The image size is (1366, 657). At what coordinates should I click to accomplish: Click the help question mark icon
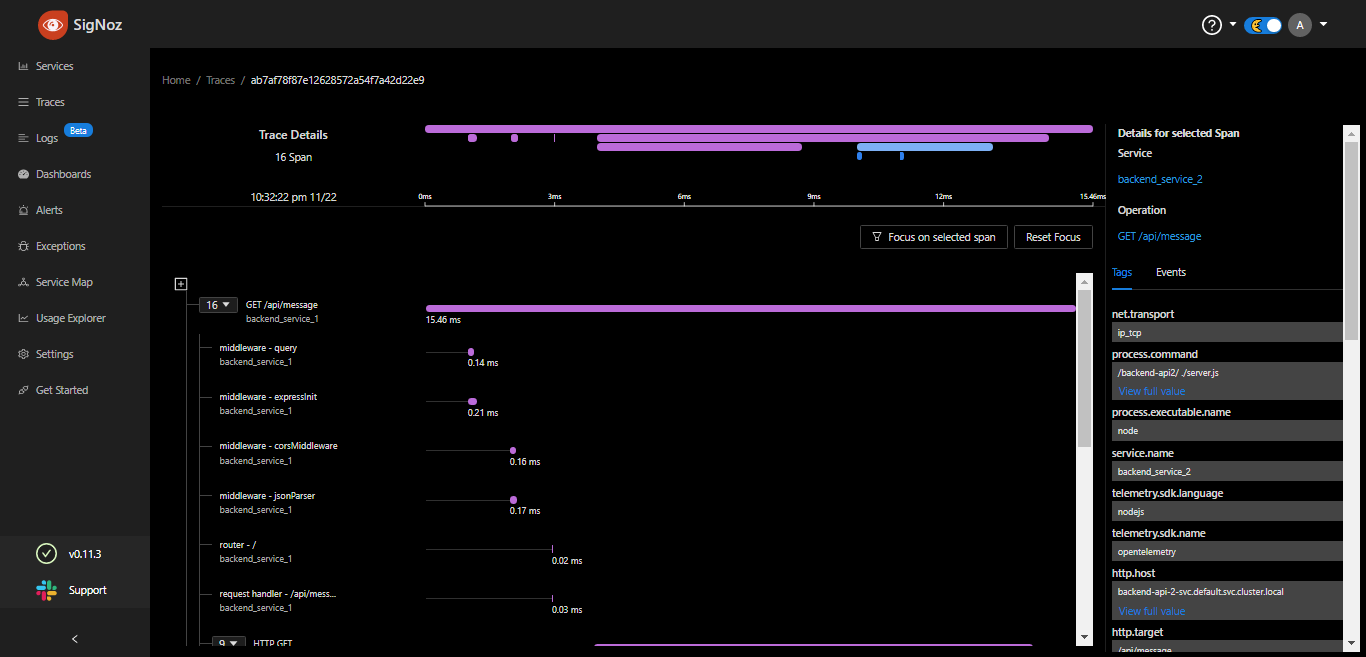pyautogui.click(x=1211, y=25)
